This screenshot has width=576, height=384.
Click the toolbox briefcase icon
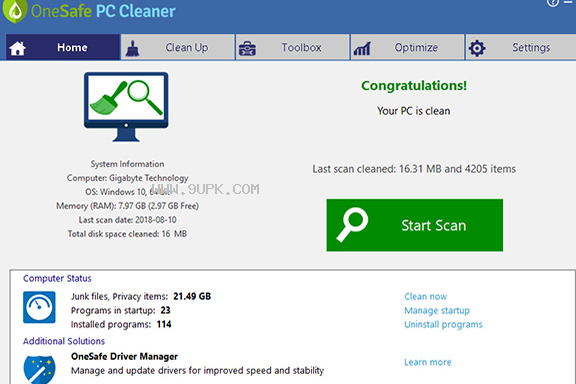(x=247, y=49)
